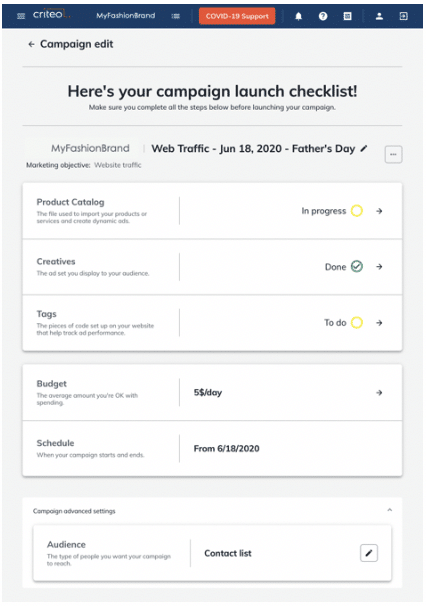This screenshot has height=606, width=426.
Task: Open the hamburger menu beside Criteo logo
Action: [x=21, y=16]
